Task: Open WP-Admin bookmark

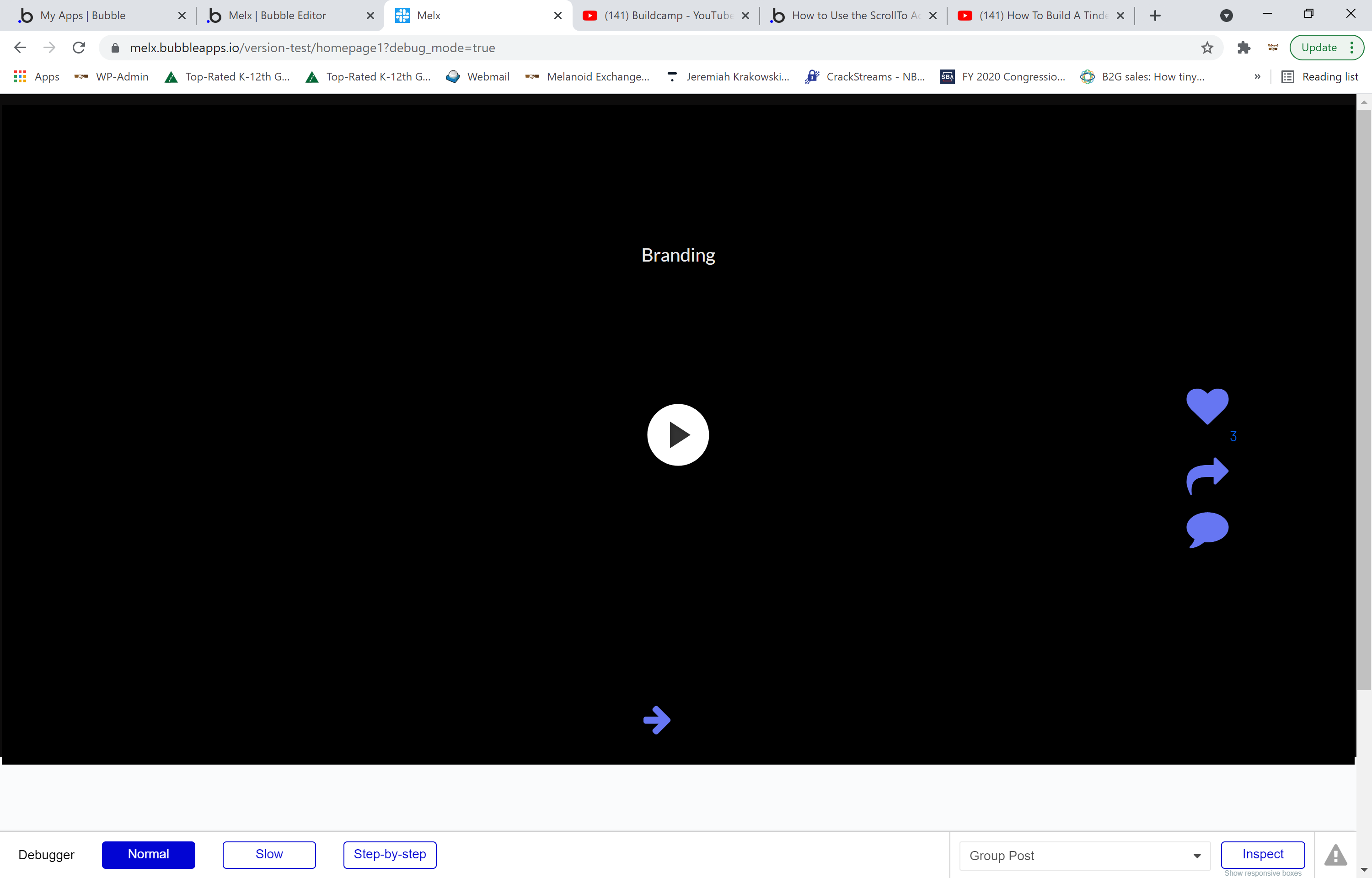Action: pyautogui.click(x=112, y=77)
